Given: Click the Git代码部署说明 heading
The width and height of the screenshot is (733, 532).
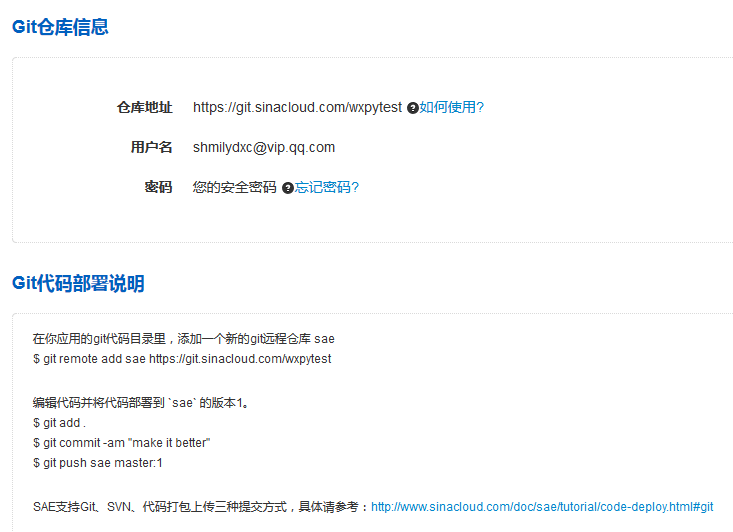Looking at the screenshot, I should point(78,283).
